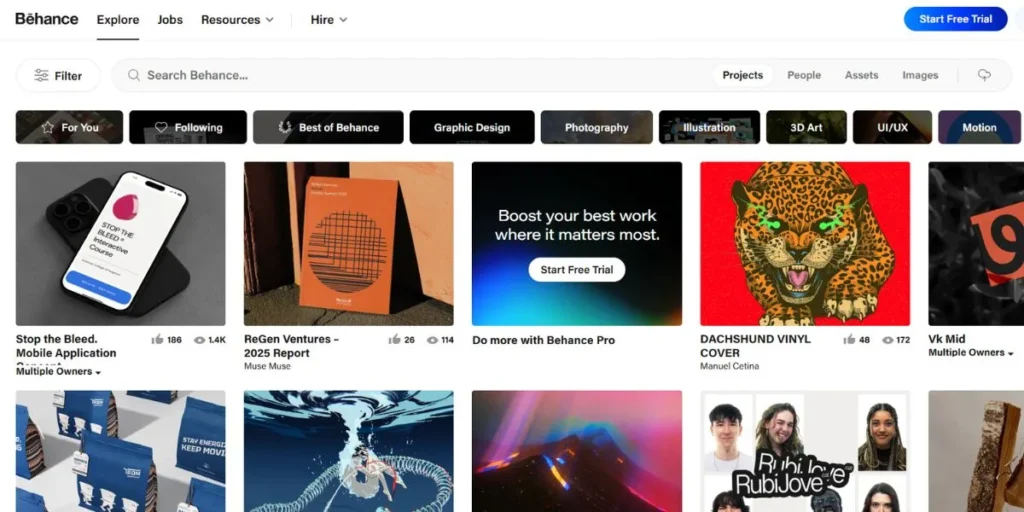Click the magnifier icon in search bar

pos(134,75)
